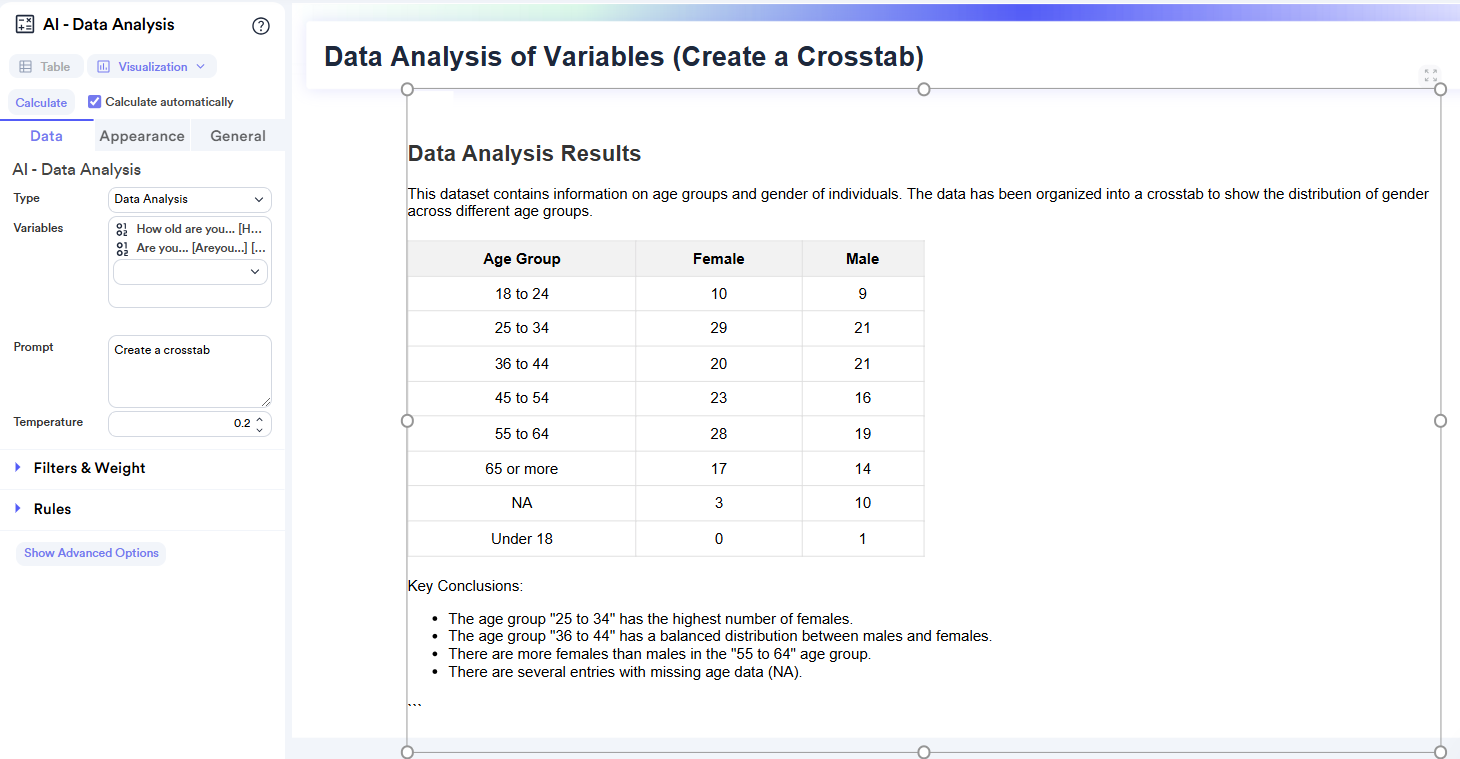Click the 'Female' column header
The image size is (1460, 759).
click(x=719, y=259)
